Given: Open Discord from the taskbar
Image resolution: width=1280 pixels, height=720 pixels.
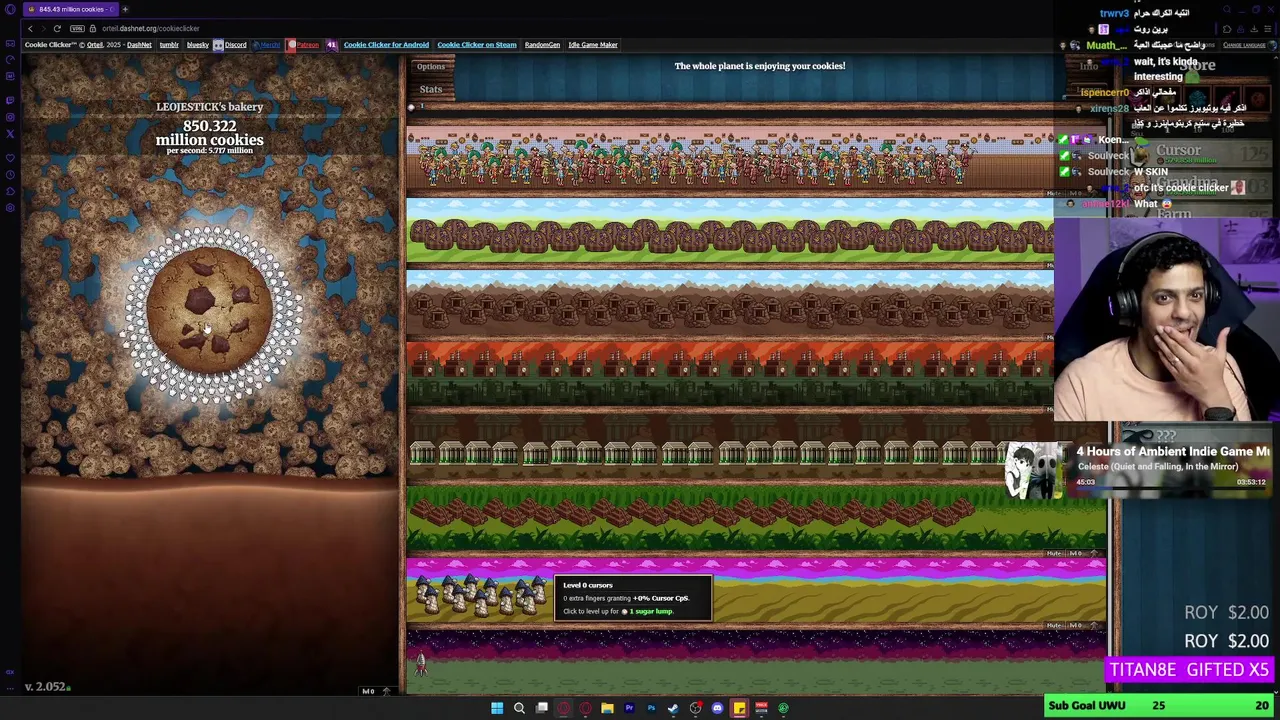Looking at the screenshot, I should [x=717, y=708].
